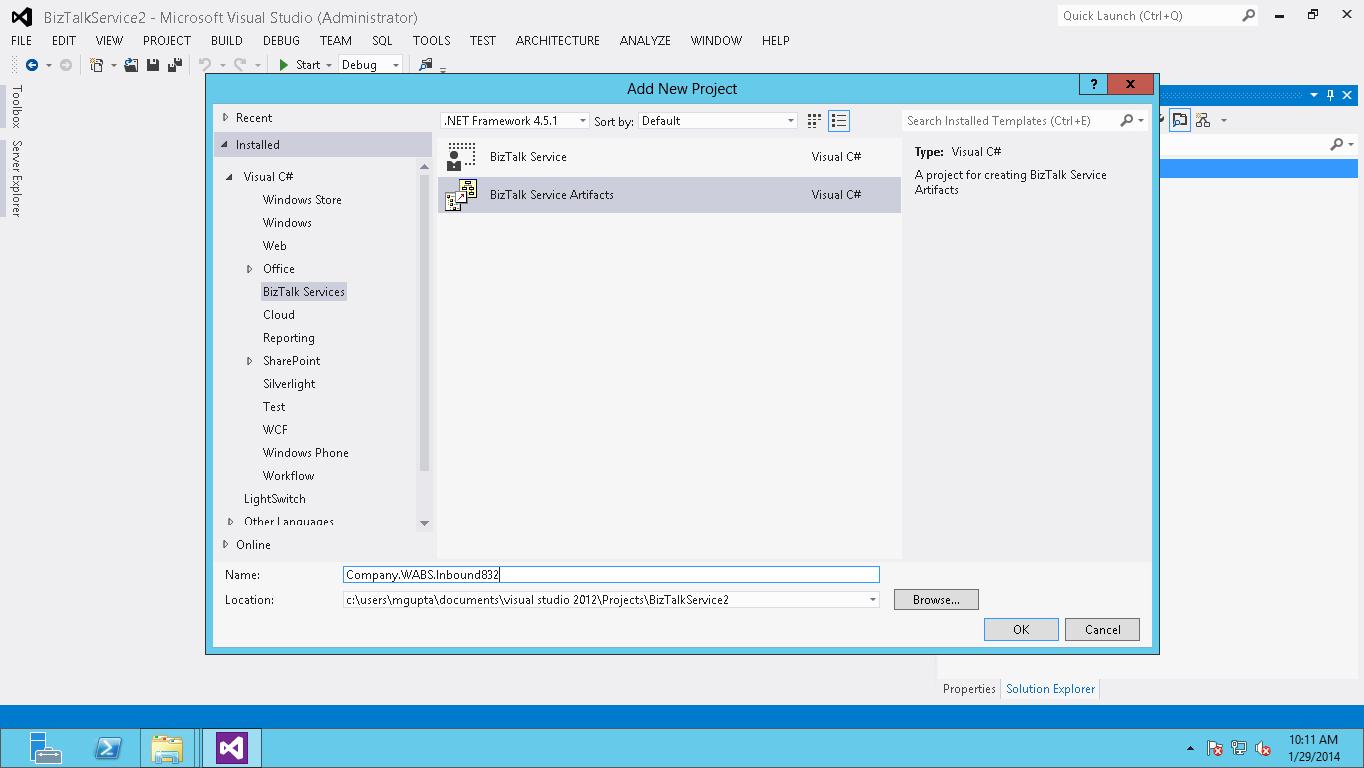This screenshot has height=768, width=1364.
Task: Click the View Class Diagram icon in Solution Explorer
Action: click(1203, 120)
